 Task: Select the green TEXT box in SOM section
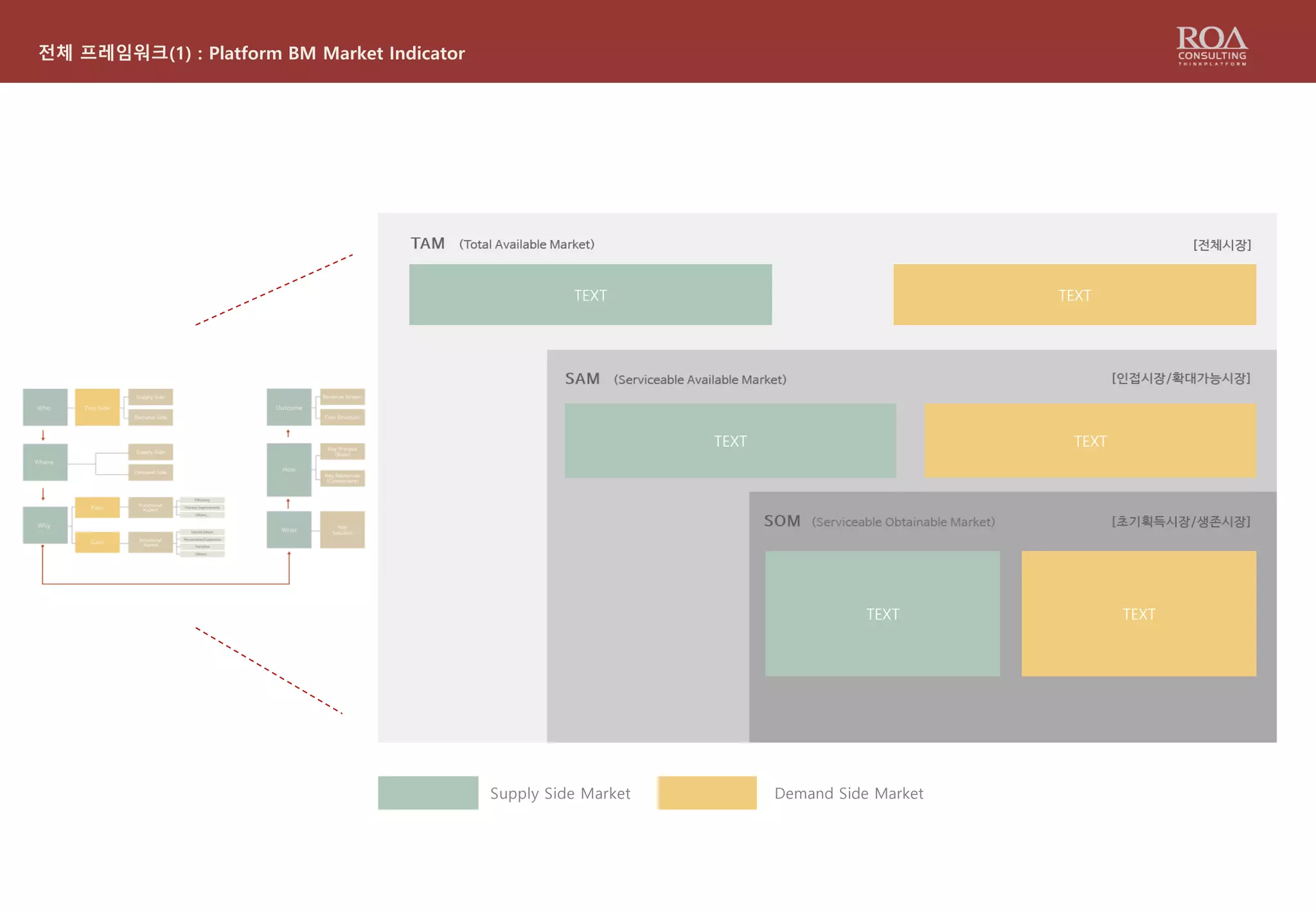[882, 614]
